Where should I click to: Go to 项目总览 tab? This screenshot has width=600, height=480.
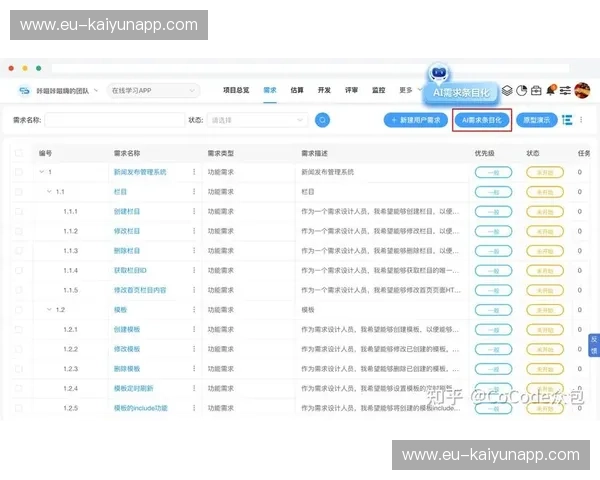point(236,90)
